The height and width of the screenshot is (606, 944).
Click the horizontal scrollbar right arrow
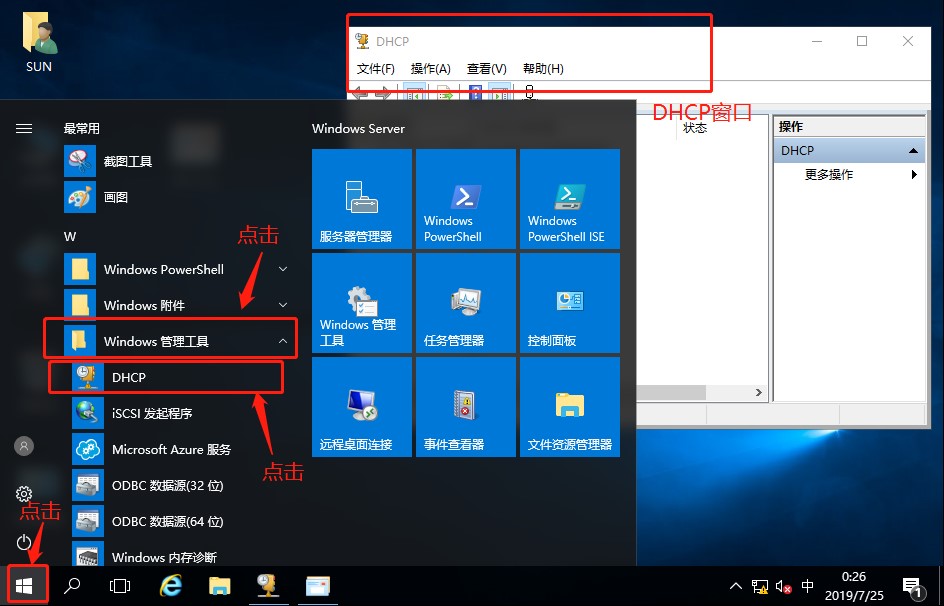[759, 392]
